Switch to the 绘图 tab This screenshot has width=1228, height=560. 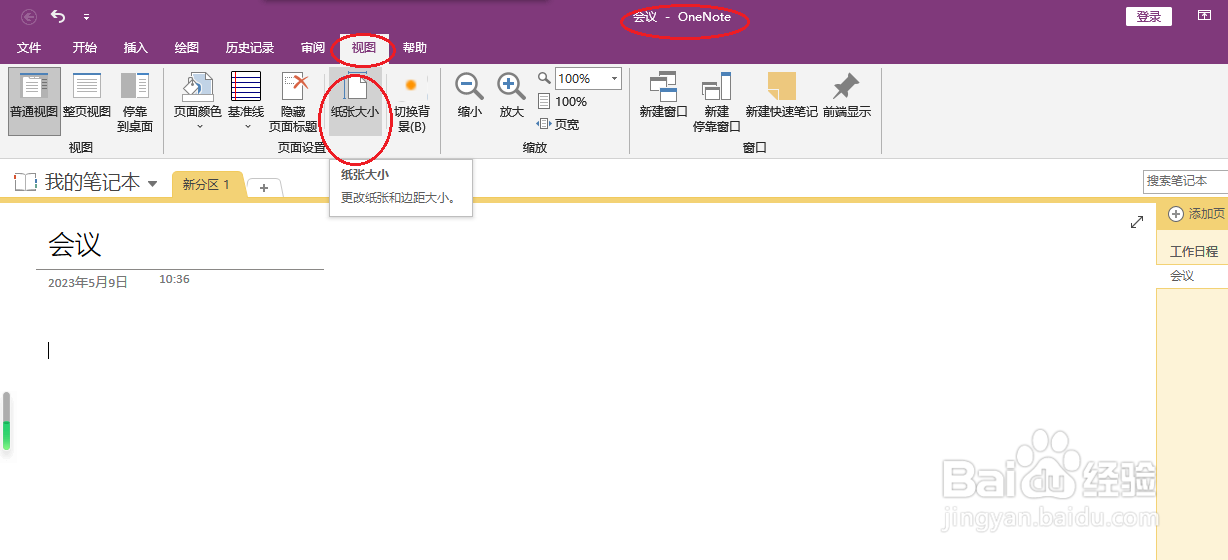click(186, 48)
